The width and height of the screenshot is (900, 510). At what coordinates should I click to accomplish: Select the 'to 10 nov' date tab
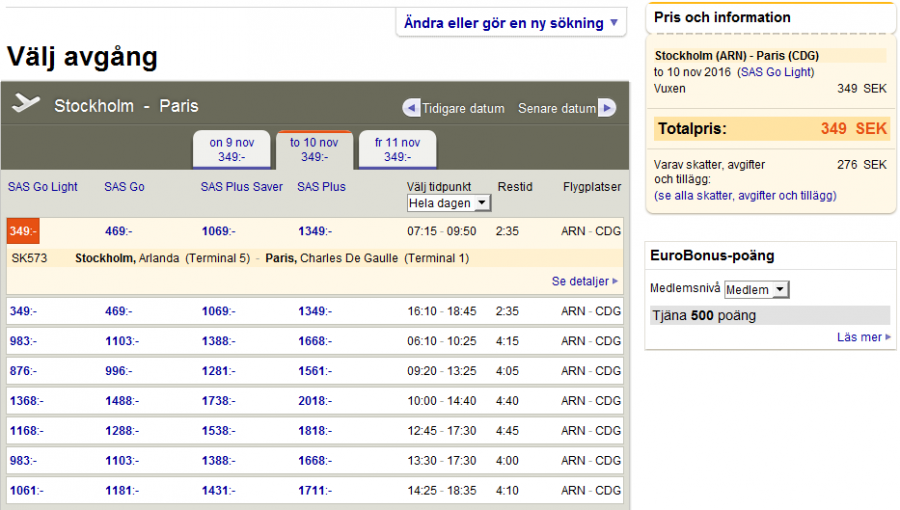(x=314, y=150)
